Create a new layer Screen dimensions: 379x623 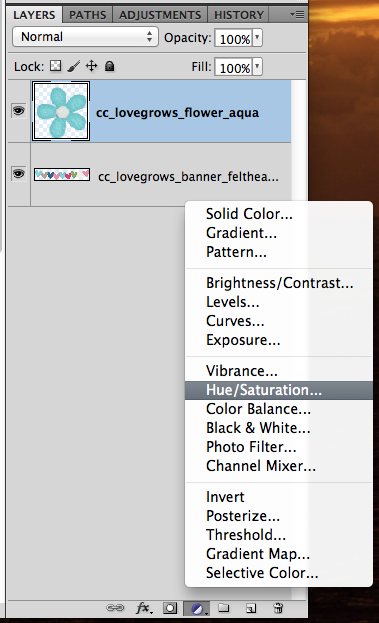tap(251, 608)
